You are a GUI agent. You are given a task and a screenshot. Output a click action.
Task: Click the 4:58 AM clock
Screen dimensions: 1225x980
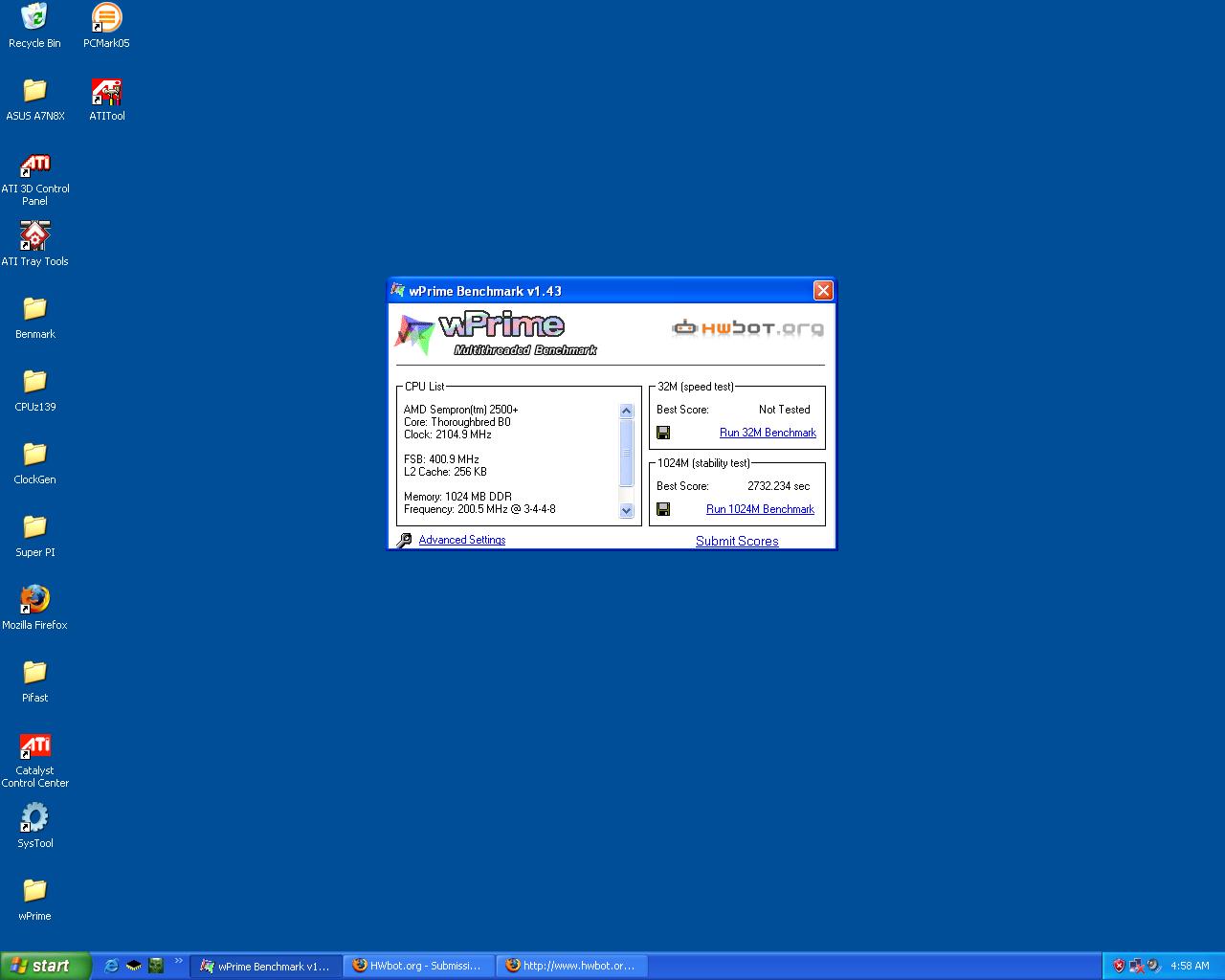click(x=1190, y=966)
